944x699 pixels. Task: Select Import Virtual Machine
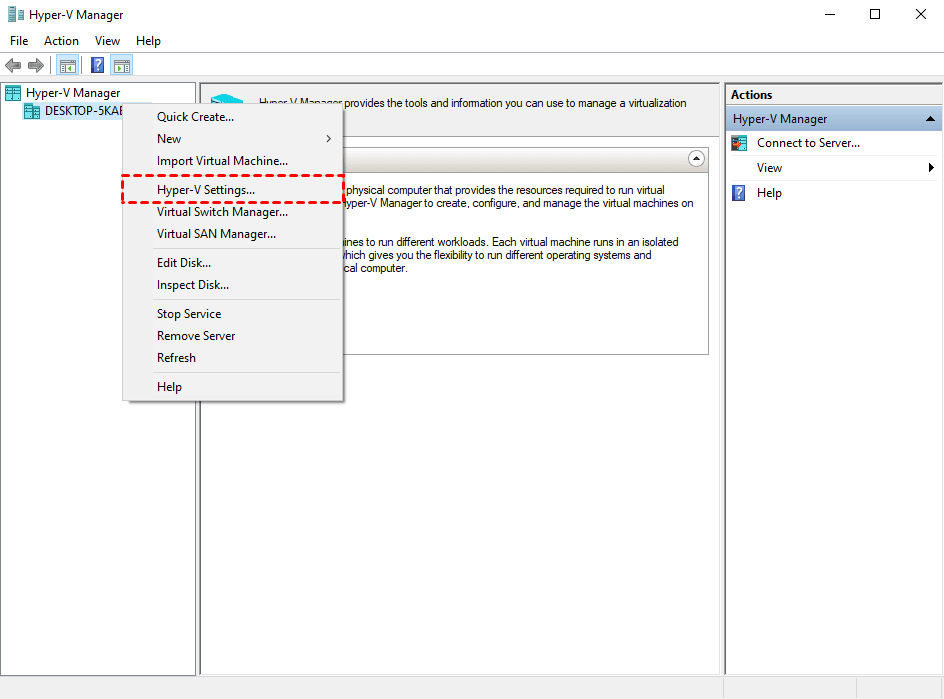232,161
